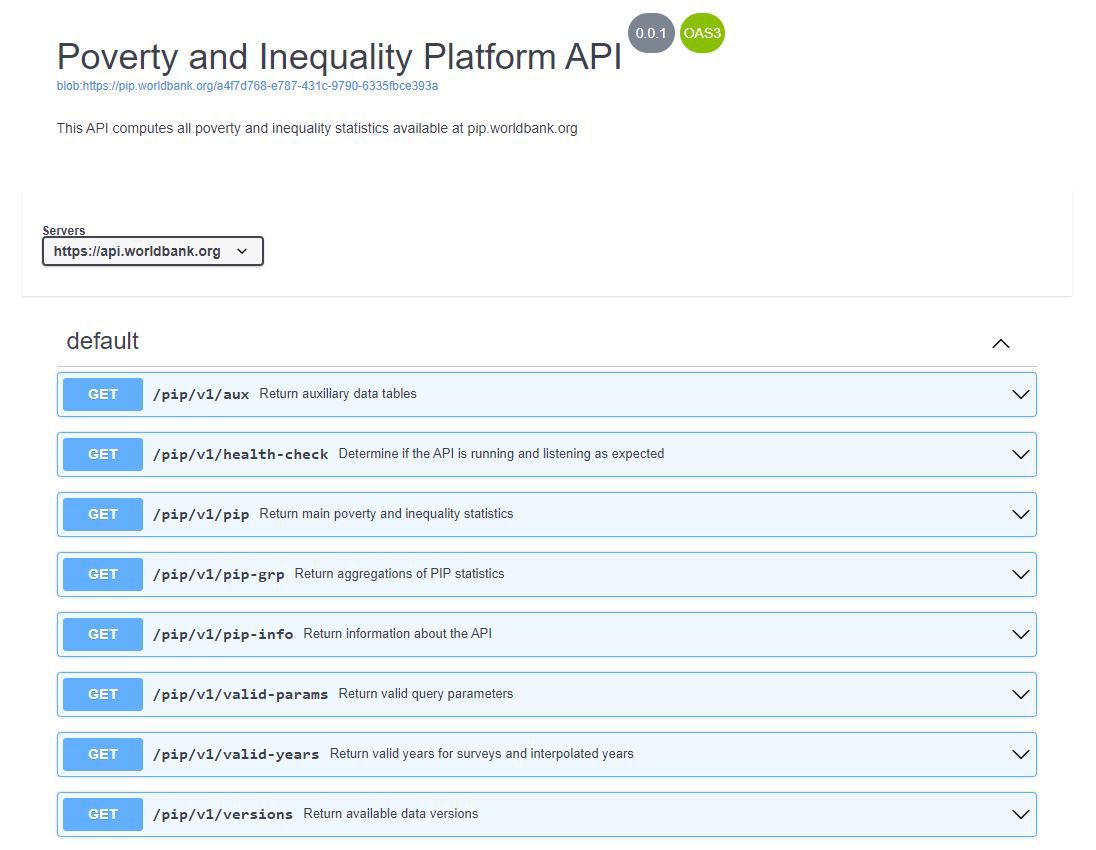Open the Servers dropdown
Viewport: 1096px width, 850px height.
tap(152, 251)
